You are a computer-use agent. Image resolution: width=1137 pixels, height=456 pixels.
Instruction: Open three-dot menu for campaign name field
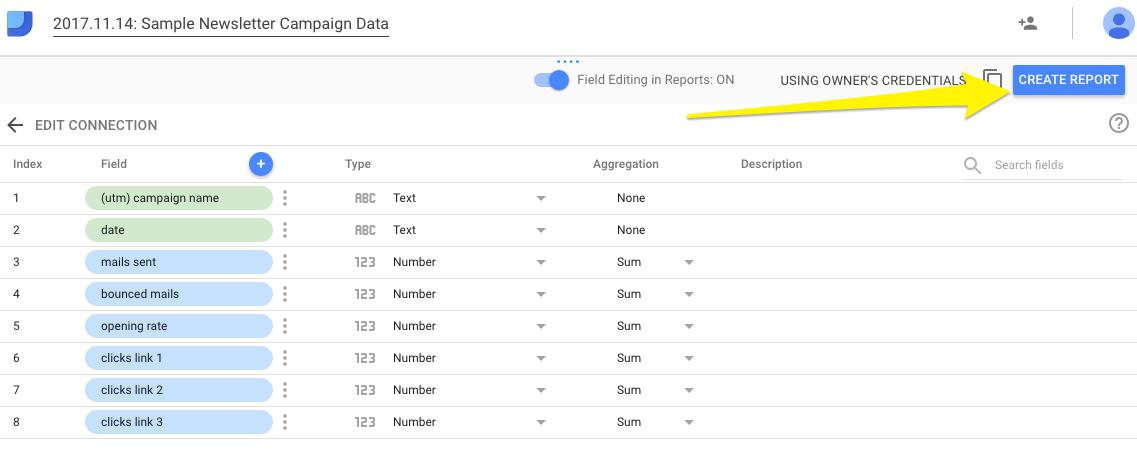coord(285,198)
